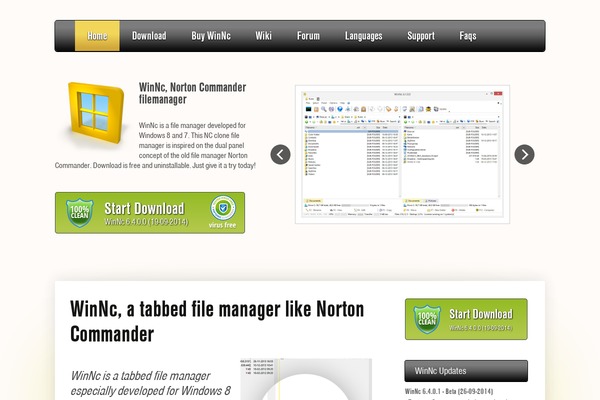
Task: Open the WinNc 6.4.0.1 Beta update entry
Action: (449, 391)
